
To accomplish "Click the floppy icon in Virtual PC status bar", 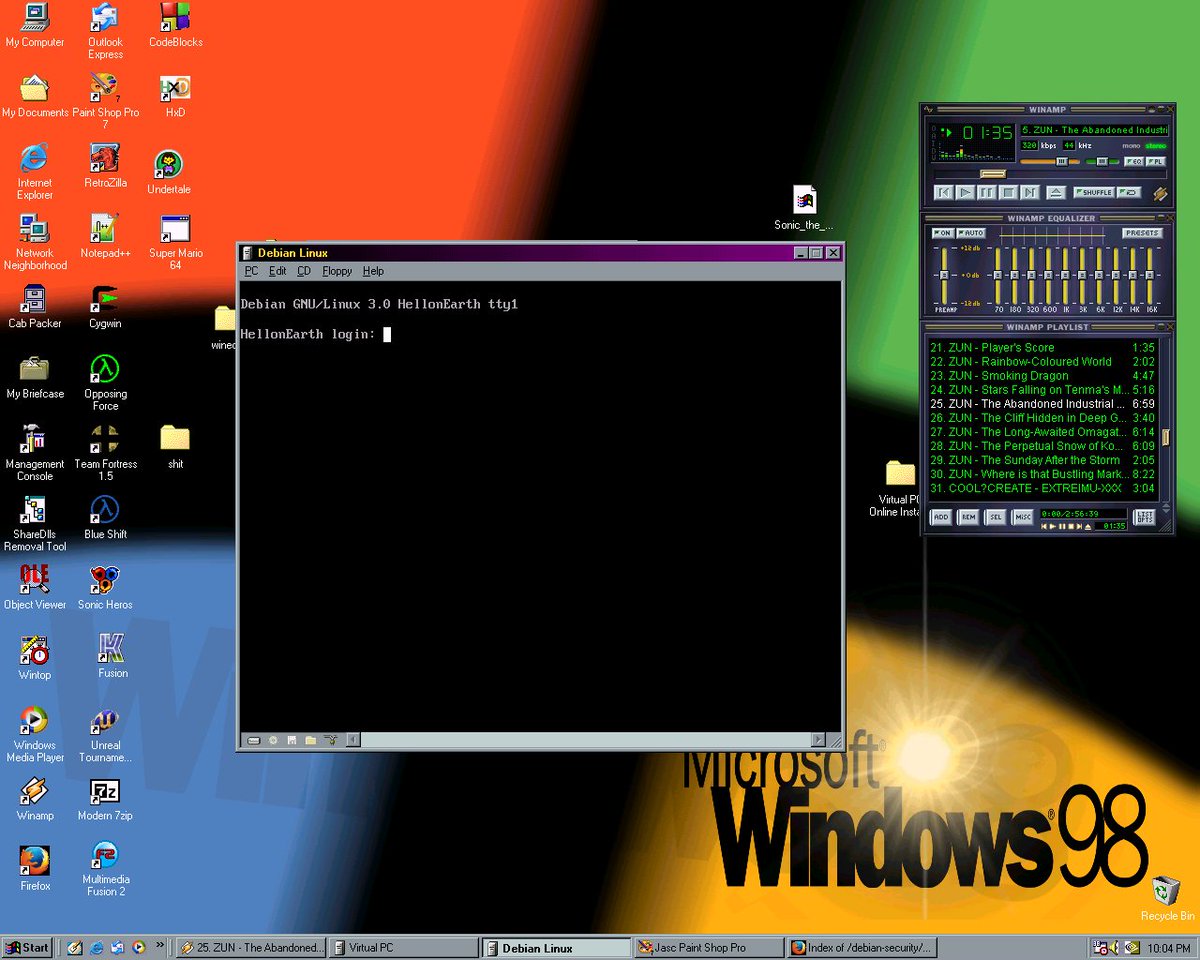I will (292, 740).
